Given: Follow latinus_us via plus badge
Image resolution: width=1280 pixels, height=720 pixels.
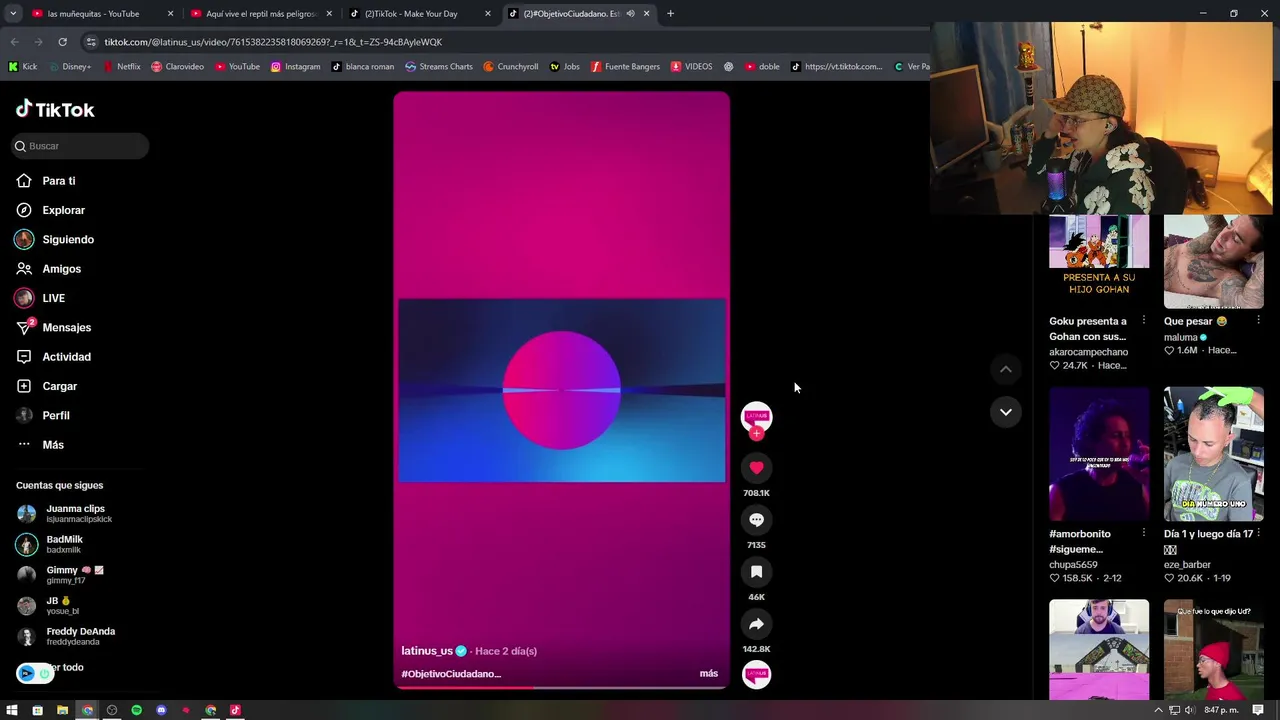Looking at the screenshot, I should [x=756, y=434].
